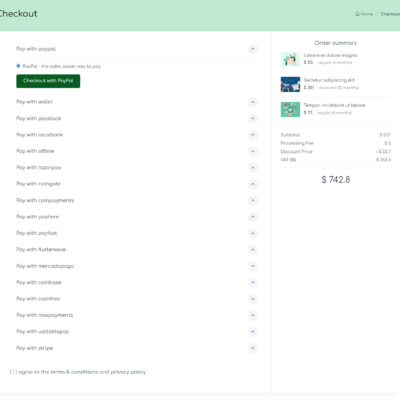The height and width of the screenshot is (400, 400).
Task: Click the Pay with coinbase heading
Action: click(x=39, y=282)
